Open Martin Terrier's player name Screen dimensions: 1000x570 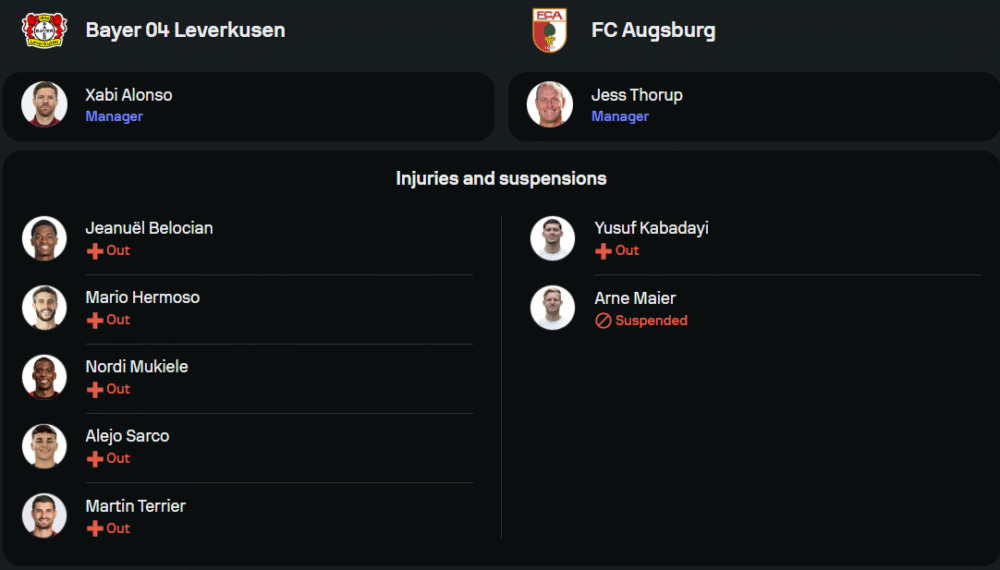pyautogui.click(x=135, y=506)
